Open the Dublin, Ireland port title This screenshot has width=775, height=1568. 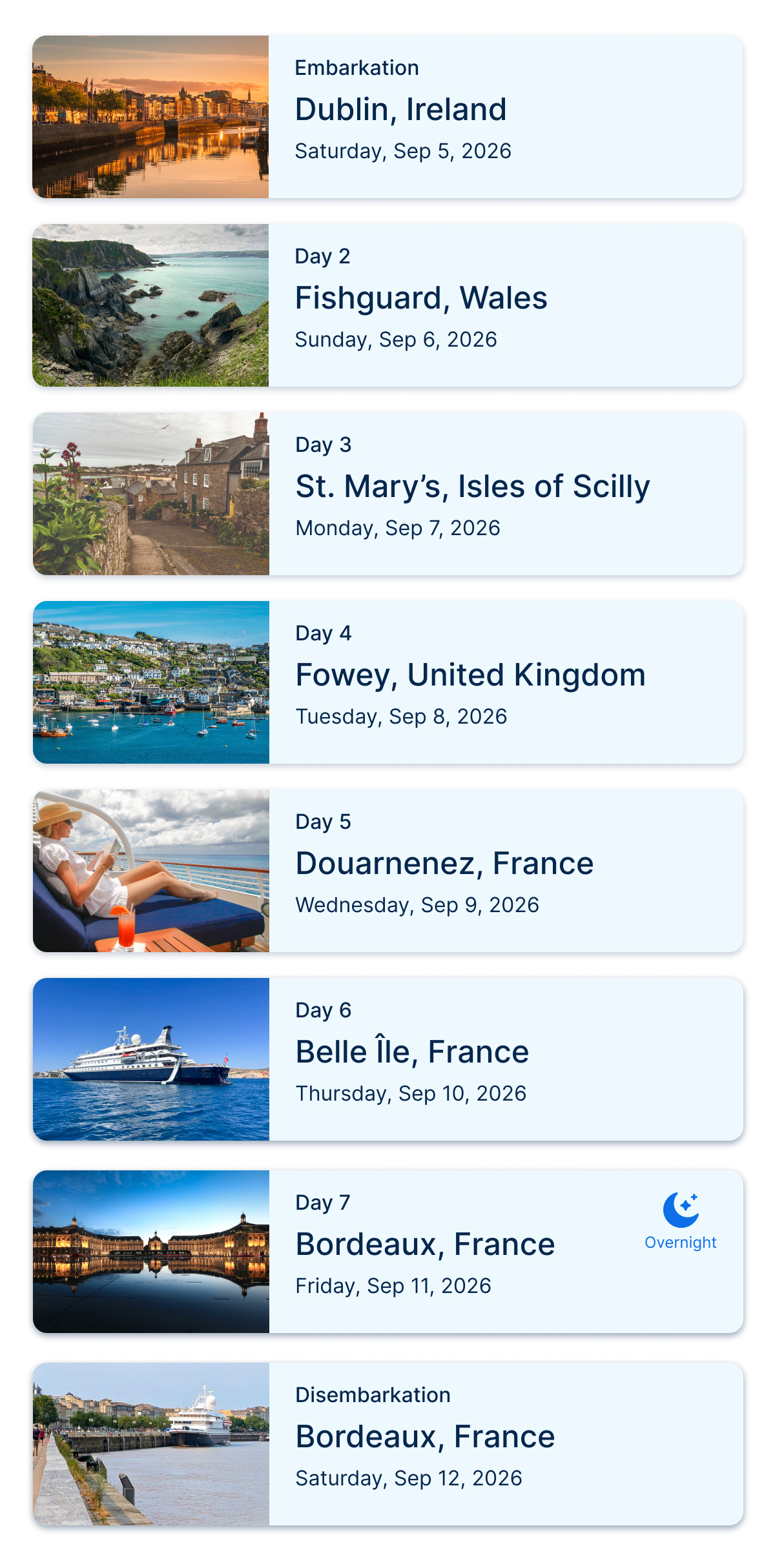(400, 109)
